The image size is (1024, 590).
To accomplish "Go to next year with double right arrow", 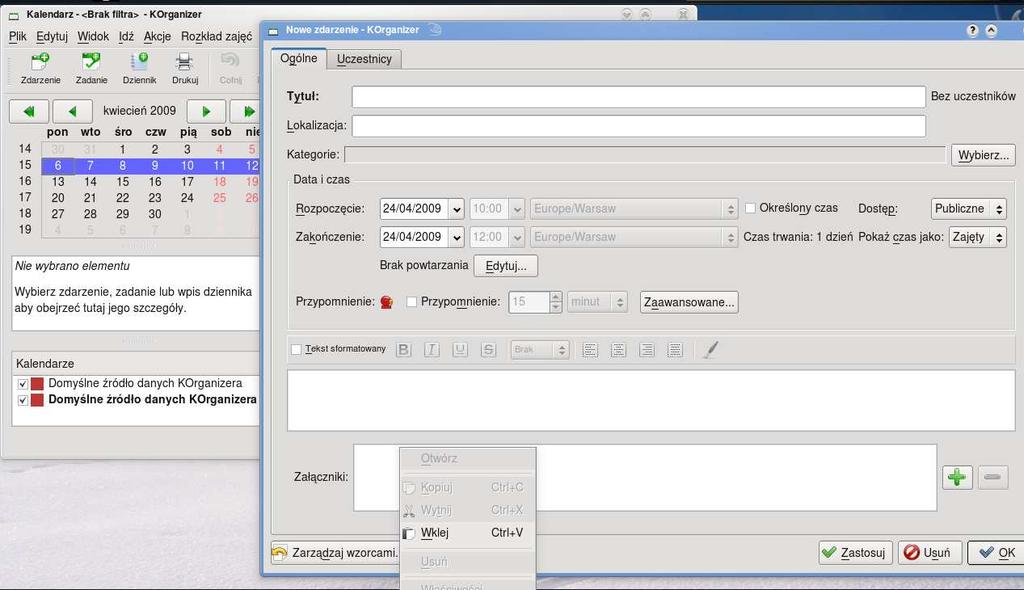I will (248, 111).
